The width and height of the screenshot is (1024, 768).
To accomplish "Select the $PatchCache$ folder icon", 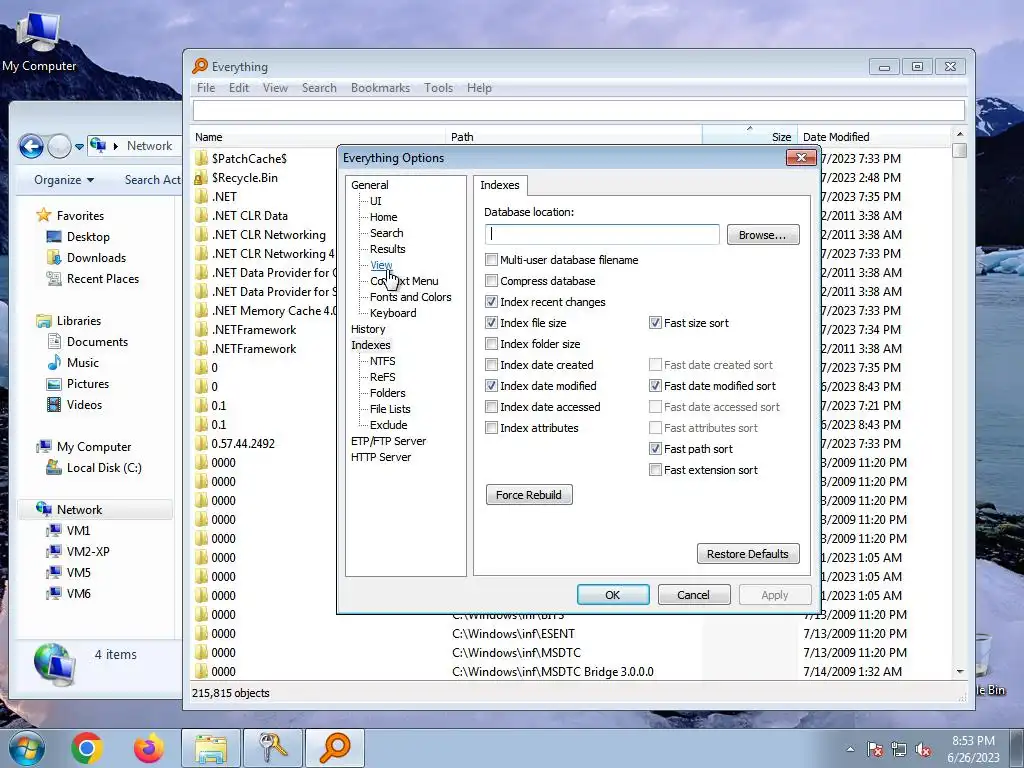I will [201, 159].
